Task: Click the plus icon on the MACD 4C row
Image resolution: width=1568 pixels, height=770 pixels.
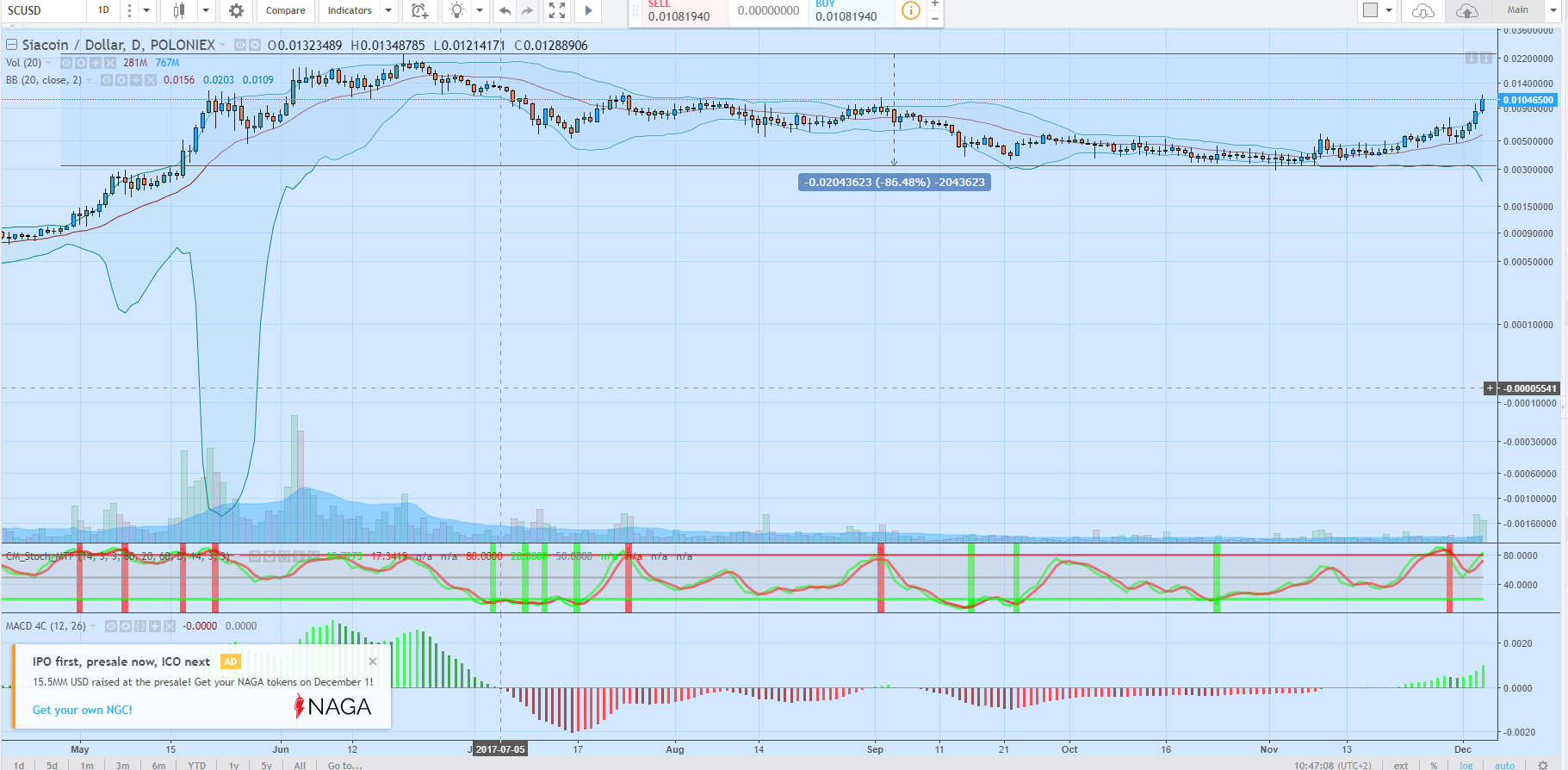Action: [x=155, y=626]
